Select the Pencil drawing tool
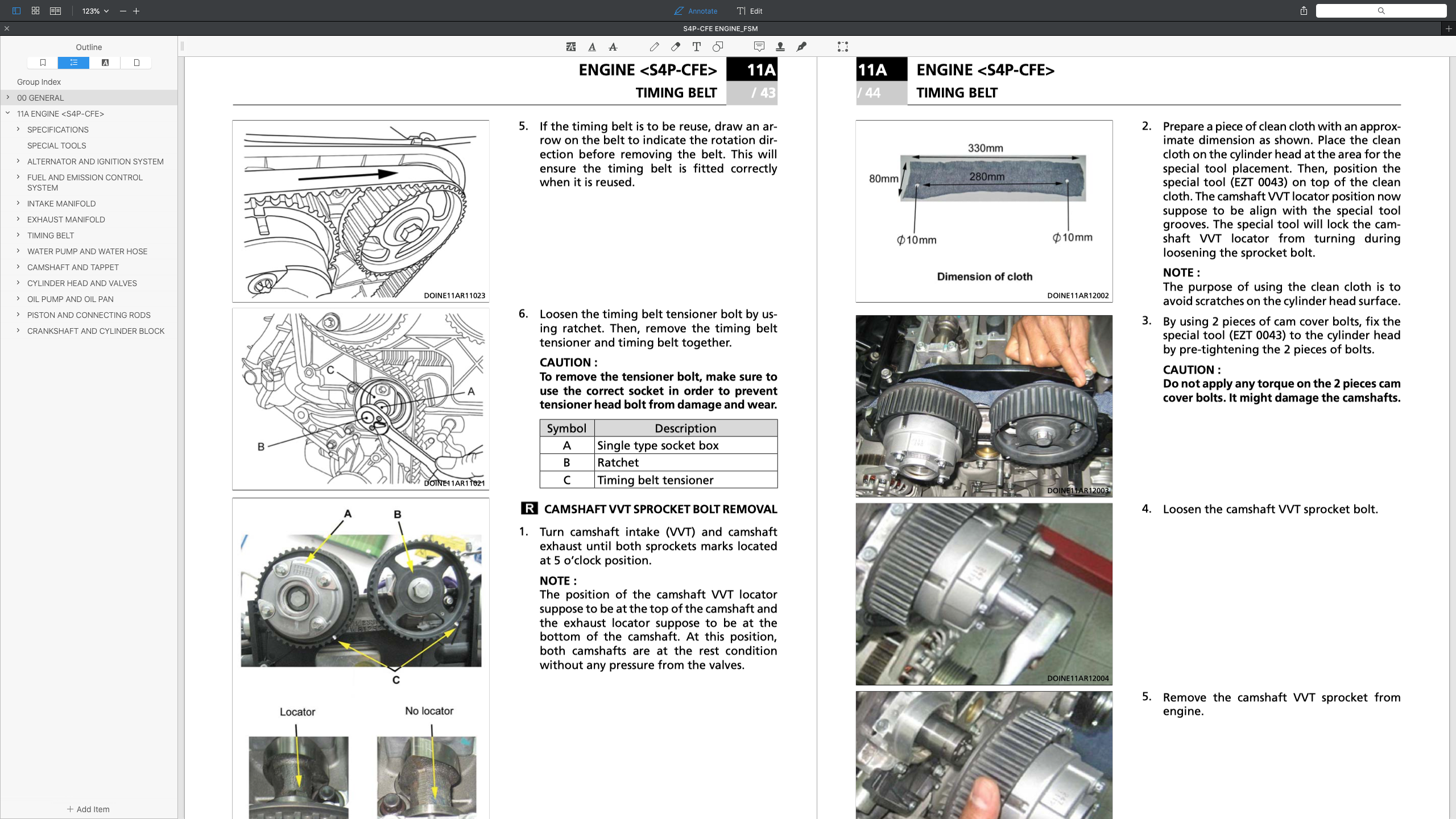The width and height of the screenshot is (1456, 819). point(654,47)
